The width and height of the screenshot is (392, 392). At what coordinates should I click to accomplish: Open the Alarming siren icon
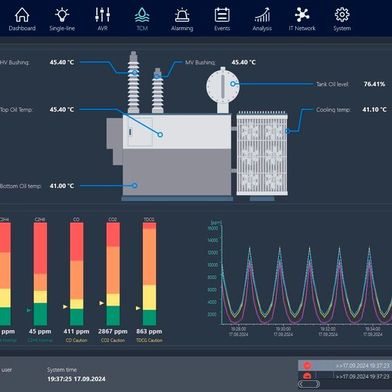[182, 15]
